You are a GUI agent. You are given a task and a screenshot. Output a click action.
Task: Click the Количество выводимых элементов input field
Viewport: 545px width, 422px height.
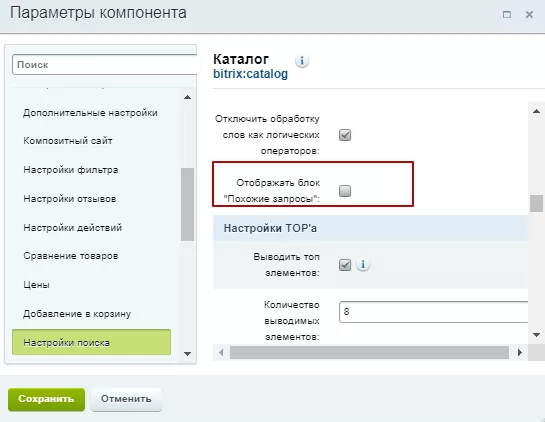click(x=433, y=312)
